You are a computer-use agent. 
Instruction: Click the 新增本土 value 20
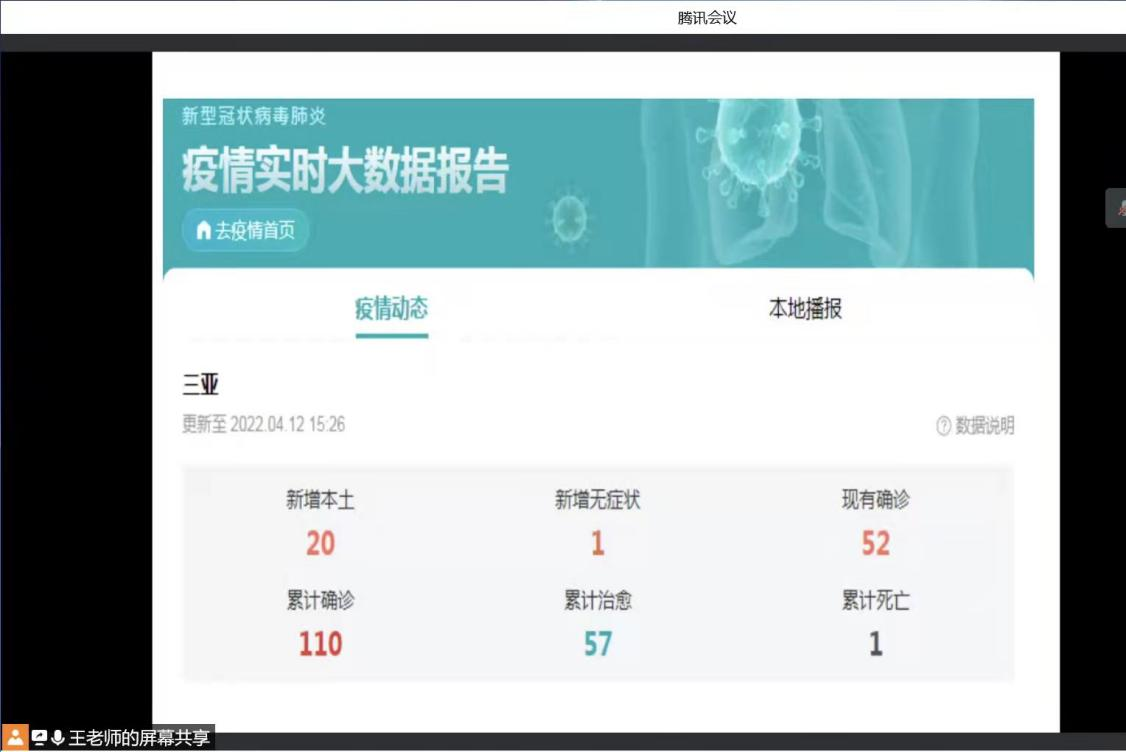tap(320, 544)
